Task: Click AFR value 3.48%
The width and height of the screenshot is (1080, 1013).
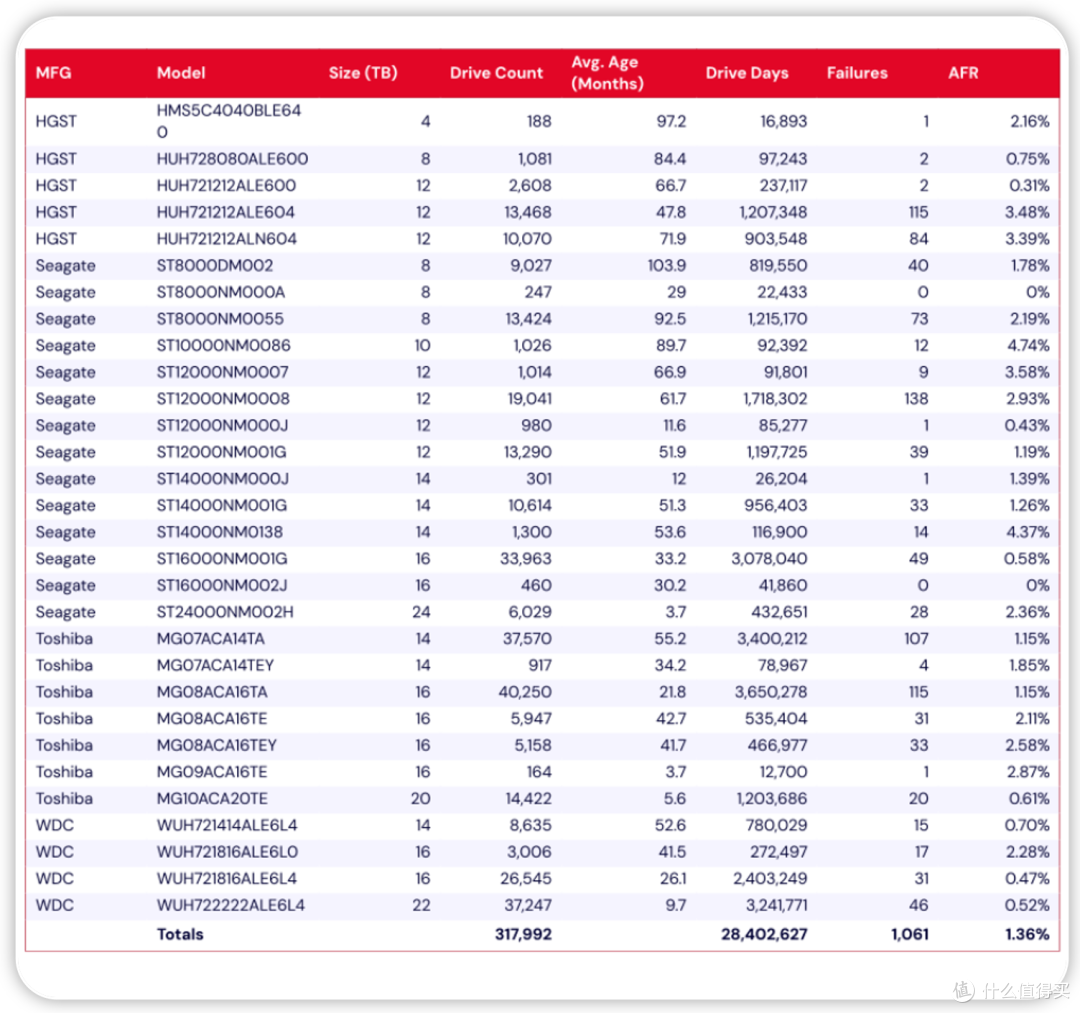Action: [1028, 213]
